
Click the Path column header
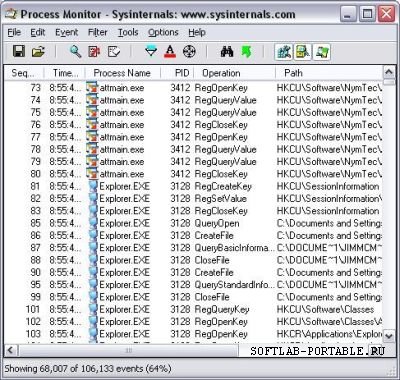click(x=329, y=73)
